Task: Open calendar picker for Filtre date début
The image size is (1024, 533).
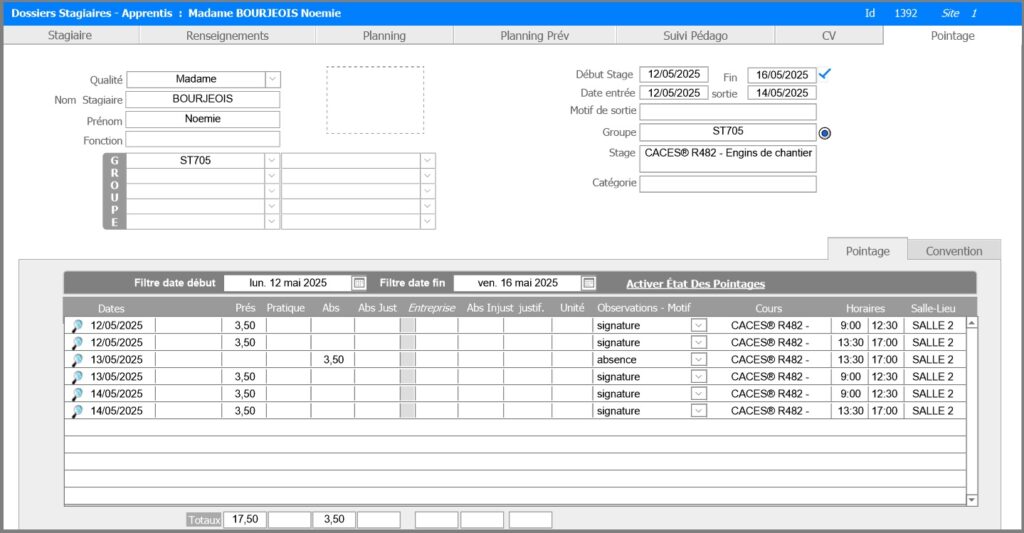Action: tap(360, 283)
